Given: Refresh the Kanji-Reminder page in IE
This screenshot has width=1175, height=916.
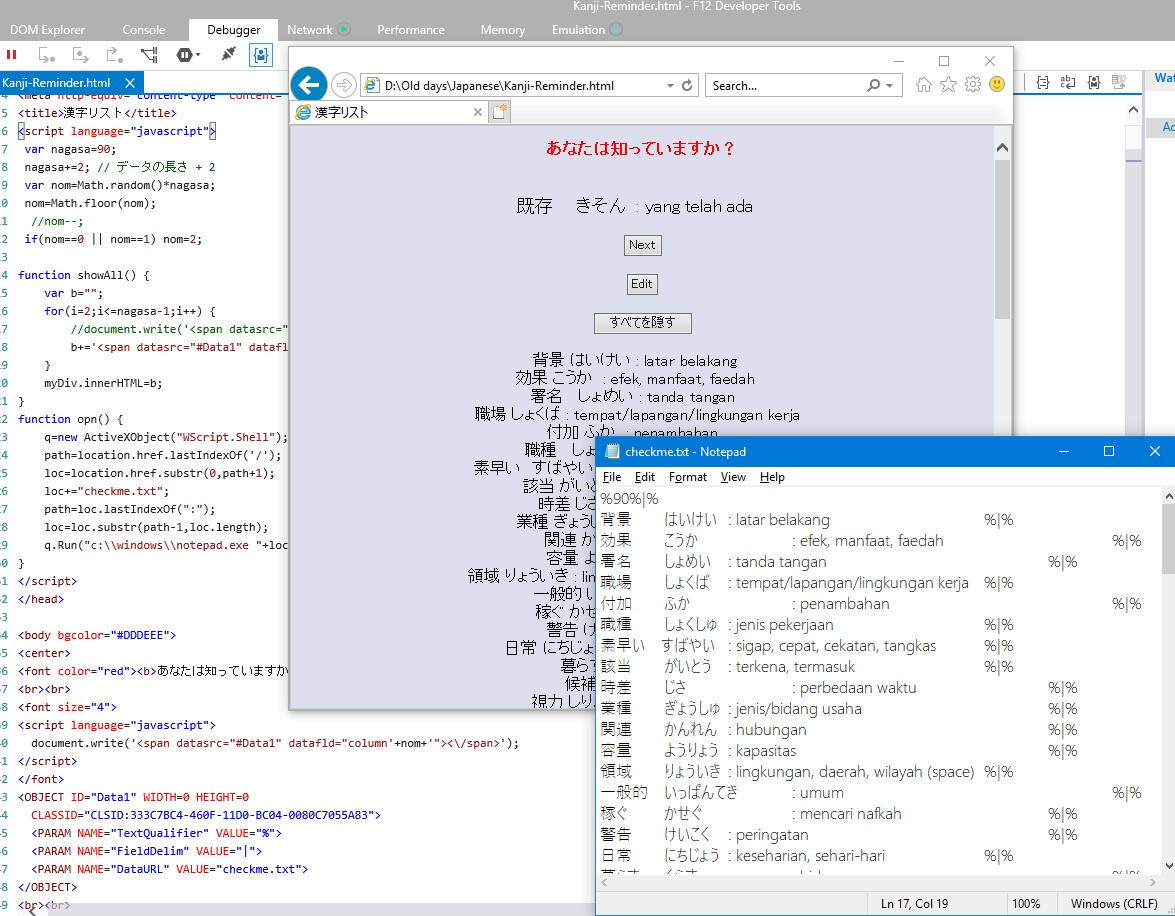Looking at the screenshot, I should pyautogui.click(x=686, y=86).
